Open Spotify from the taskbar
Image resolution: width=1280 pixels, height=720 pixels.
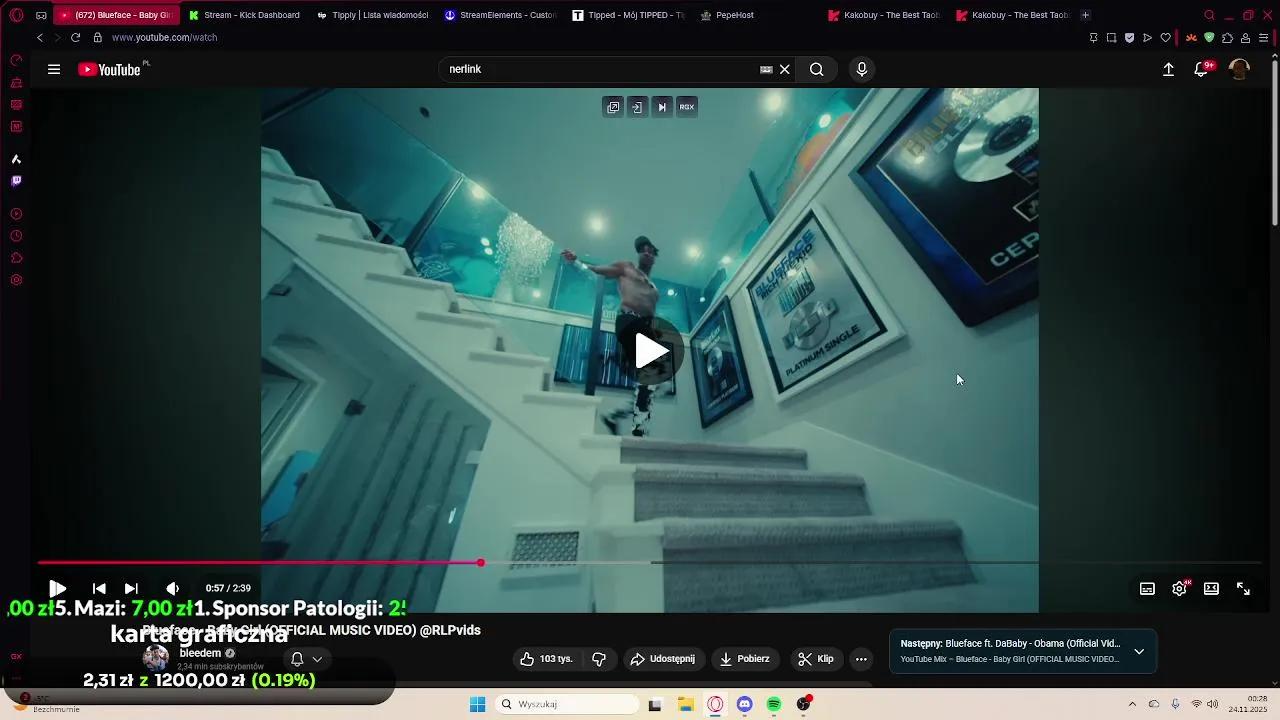tap(774, 704)
